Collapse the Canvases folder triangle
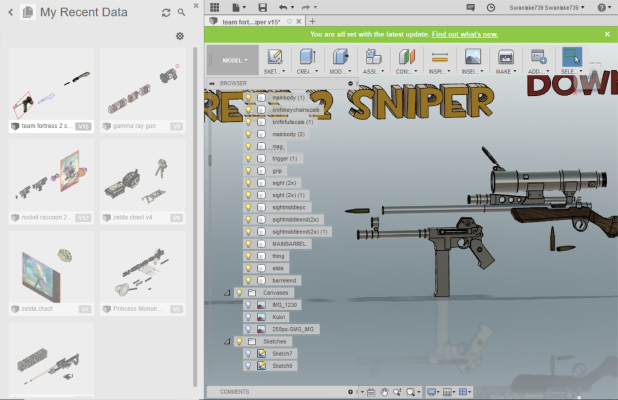Screen dimensions: 618x400 pos(227,293)
